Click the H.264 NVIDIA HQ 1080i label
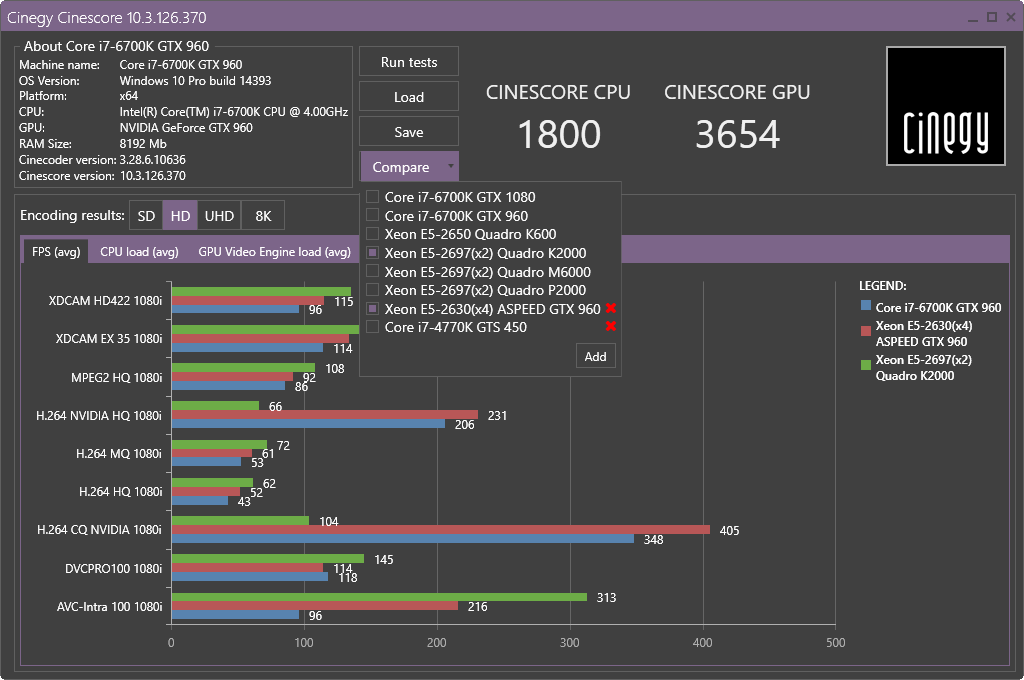The image size is (1024, 680). pyautogui.click(x=99, y=415)
